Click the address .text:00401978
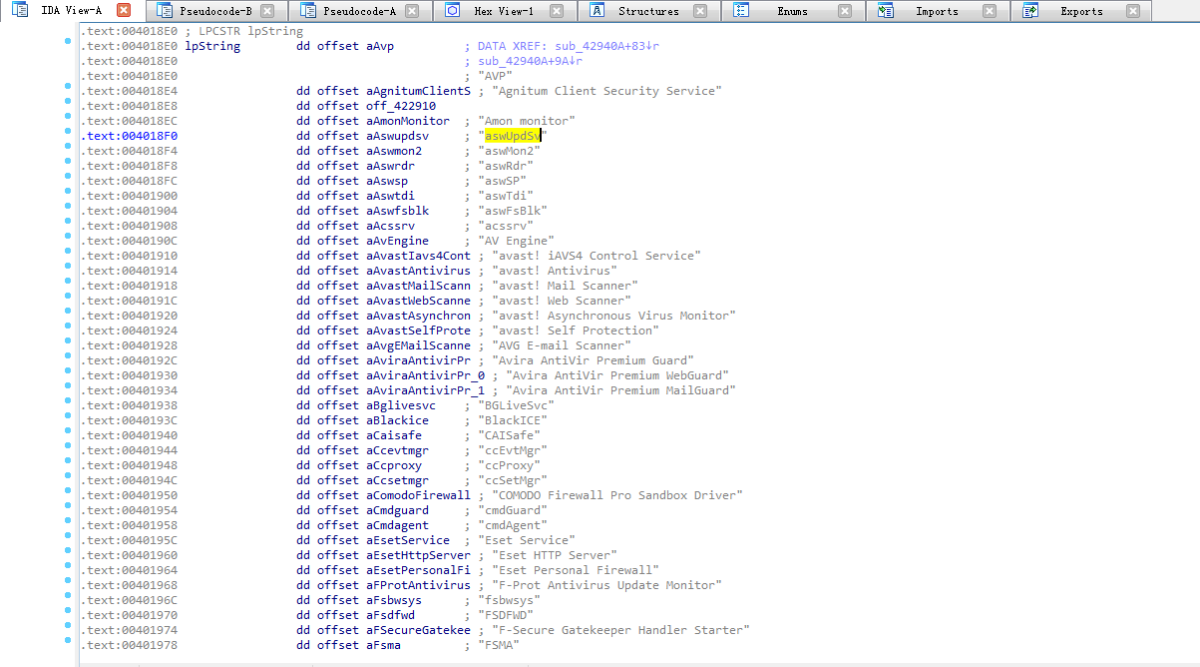 click(131, 646)
